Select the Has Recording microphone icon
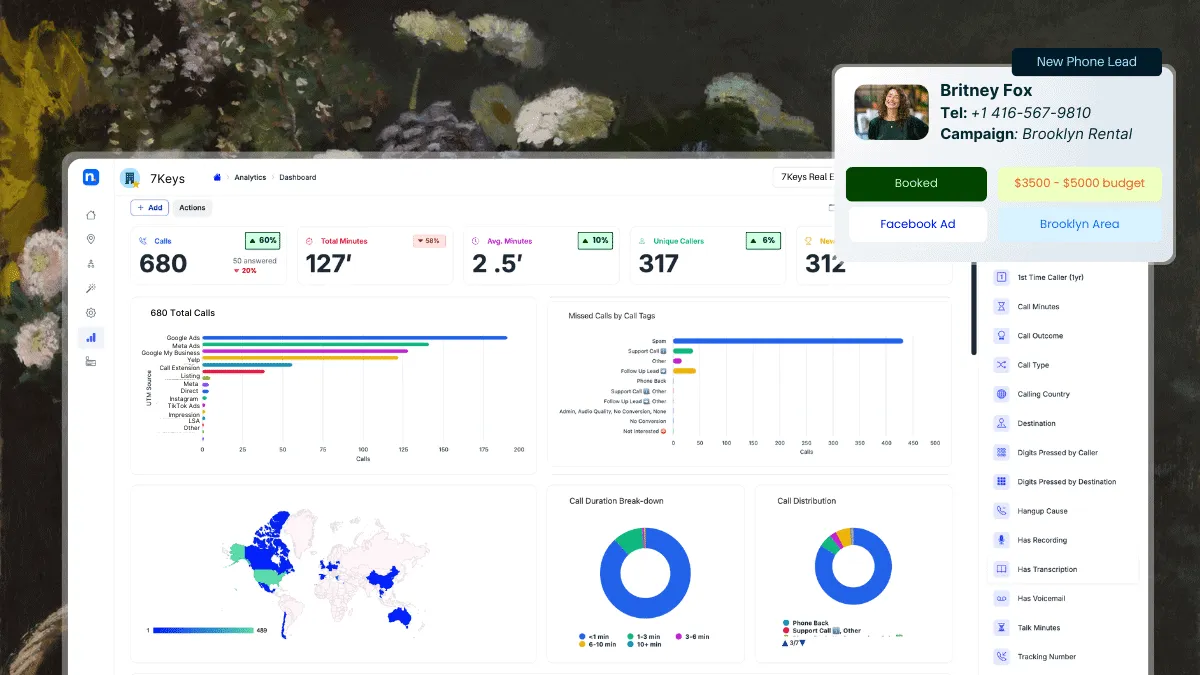Screen dimensions: 1200x675 [1001, 540]
